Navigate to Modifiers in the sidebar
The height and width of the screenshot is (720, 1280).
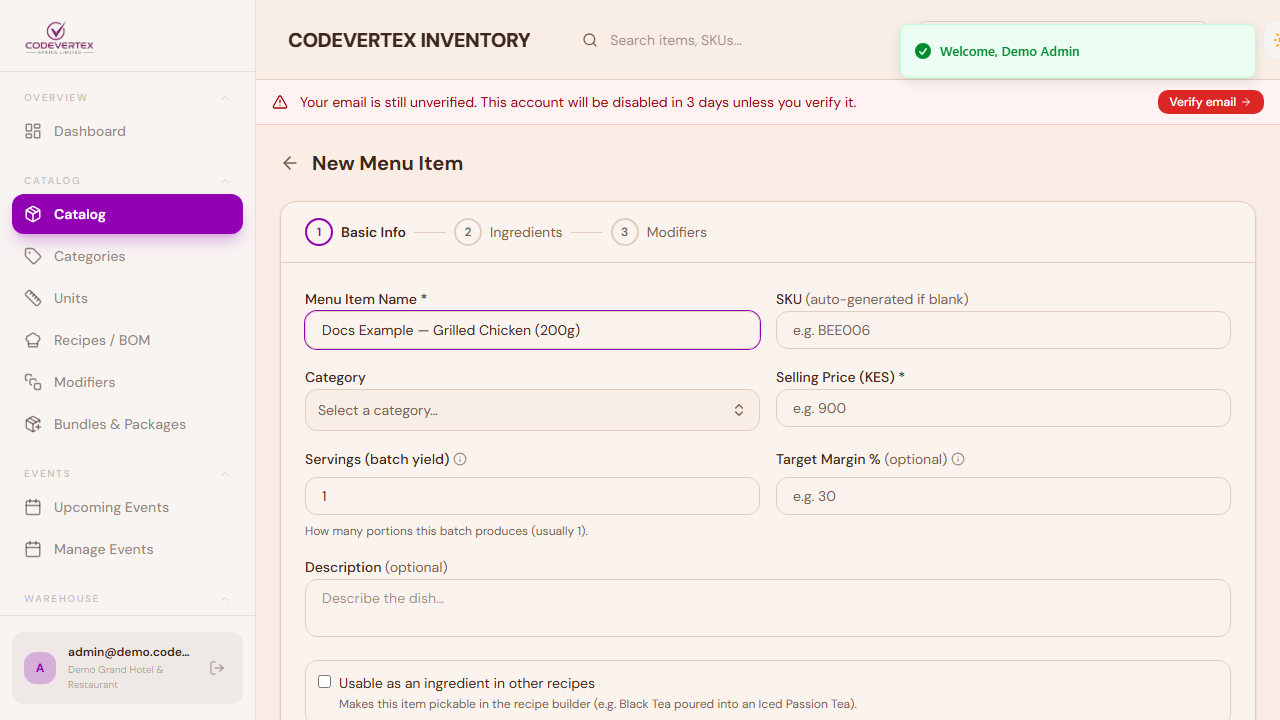point(127,382)
